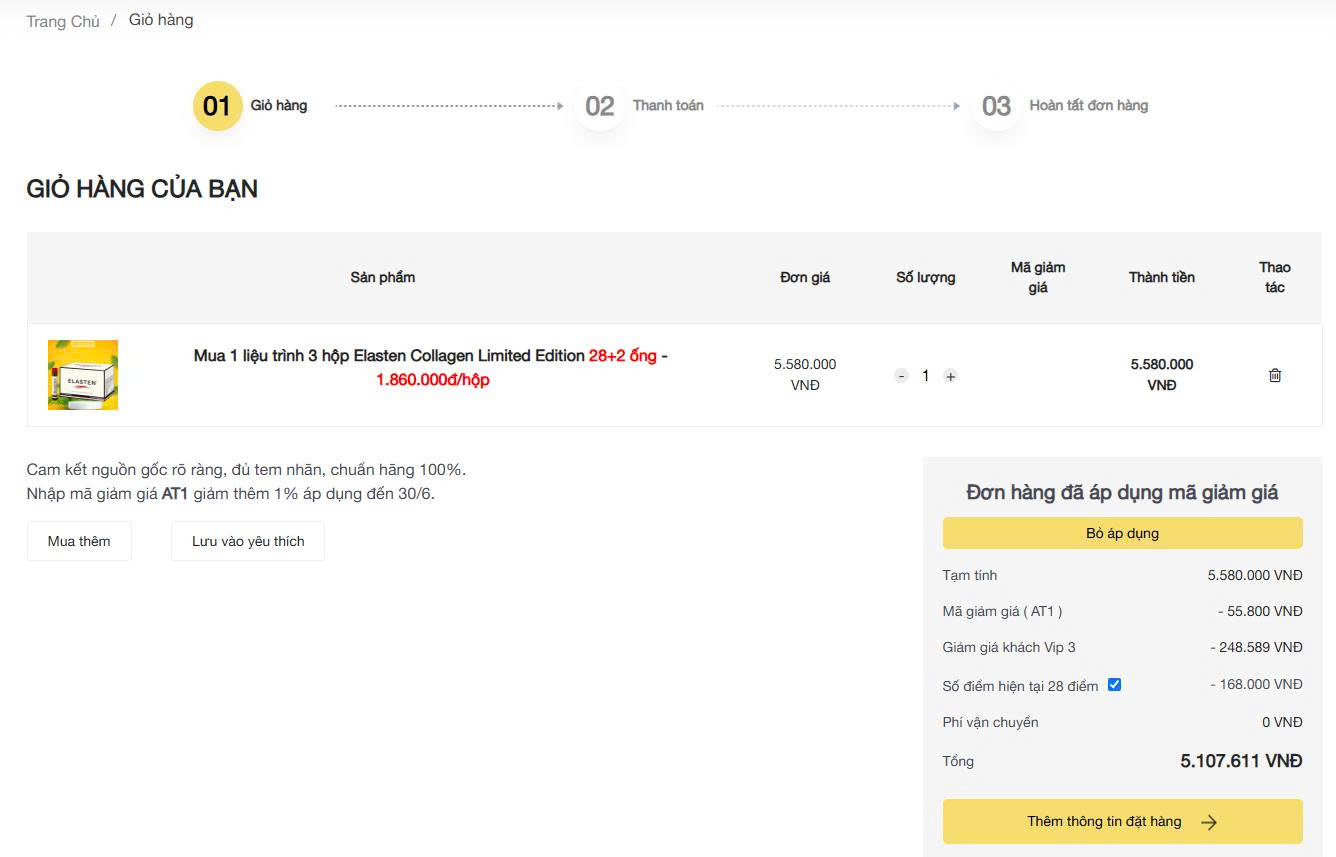Click the Giỏ hàng breadcrumb
1336x857 pixels.
[x=161, y=20]
